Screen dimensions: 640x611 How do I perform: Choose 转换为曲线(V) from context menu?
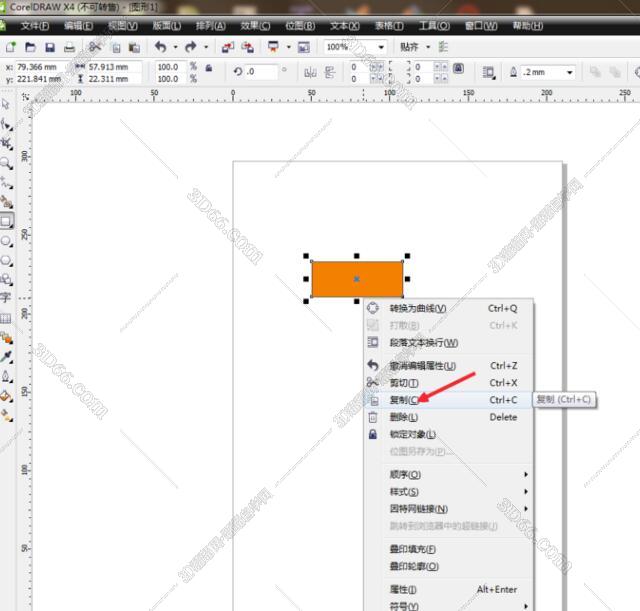[x=417, y=308]
